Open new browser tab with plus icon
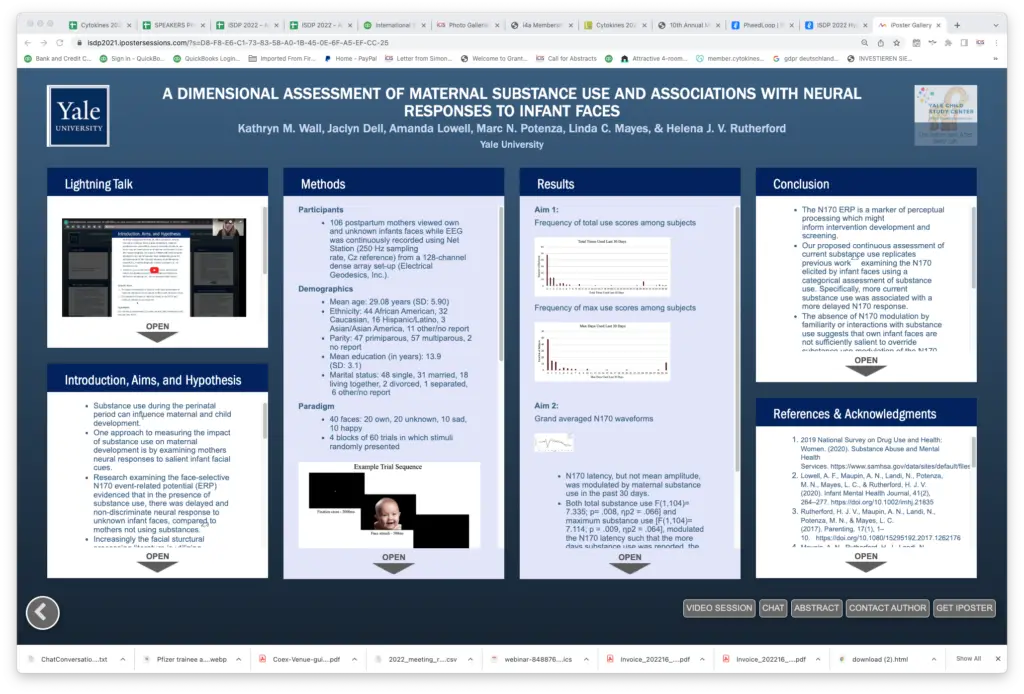 click(957, 25)
